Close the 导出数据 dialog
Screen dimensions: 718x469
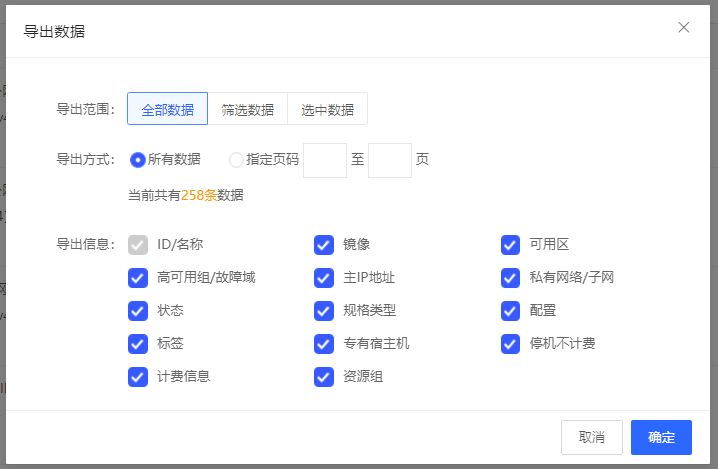684,27
